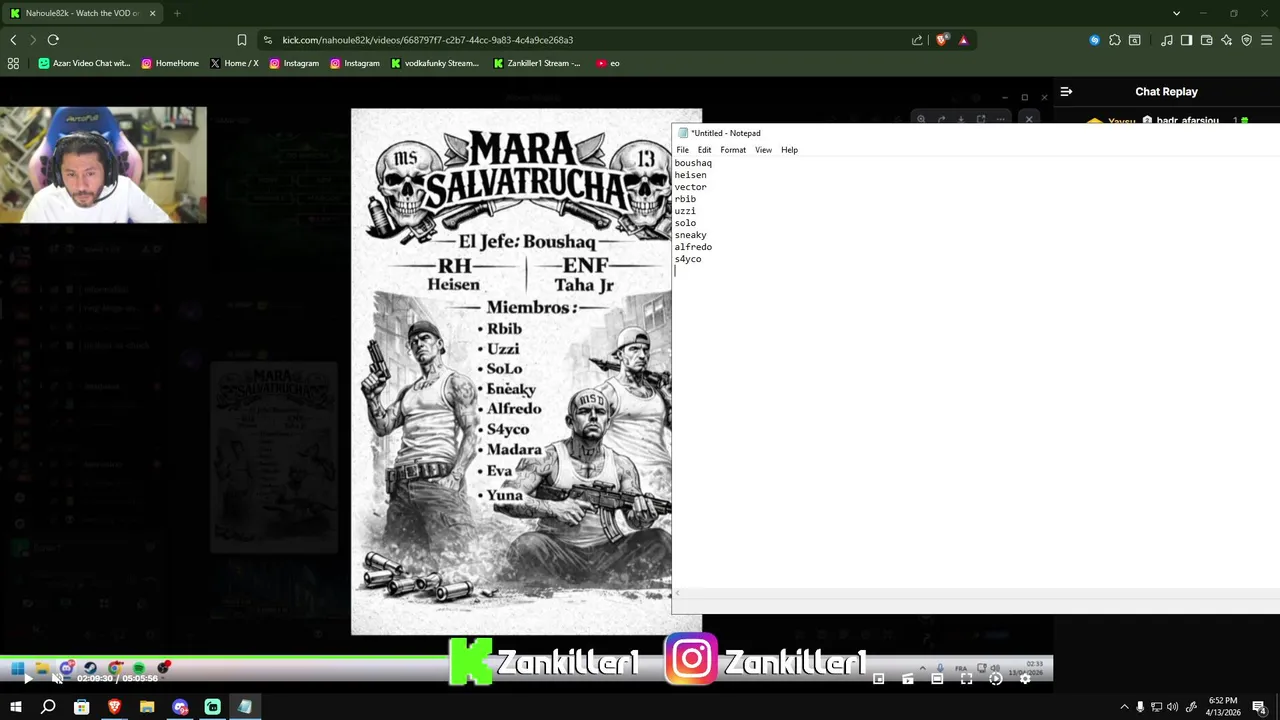
Task: Collapse chat with the Chat Replay arrow icon
Action: [x=1066, y=91]
